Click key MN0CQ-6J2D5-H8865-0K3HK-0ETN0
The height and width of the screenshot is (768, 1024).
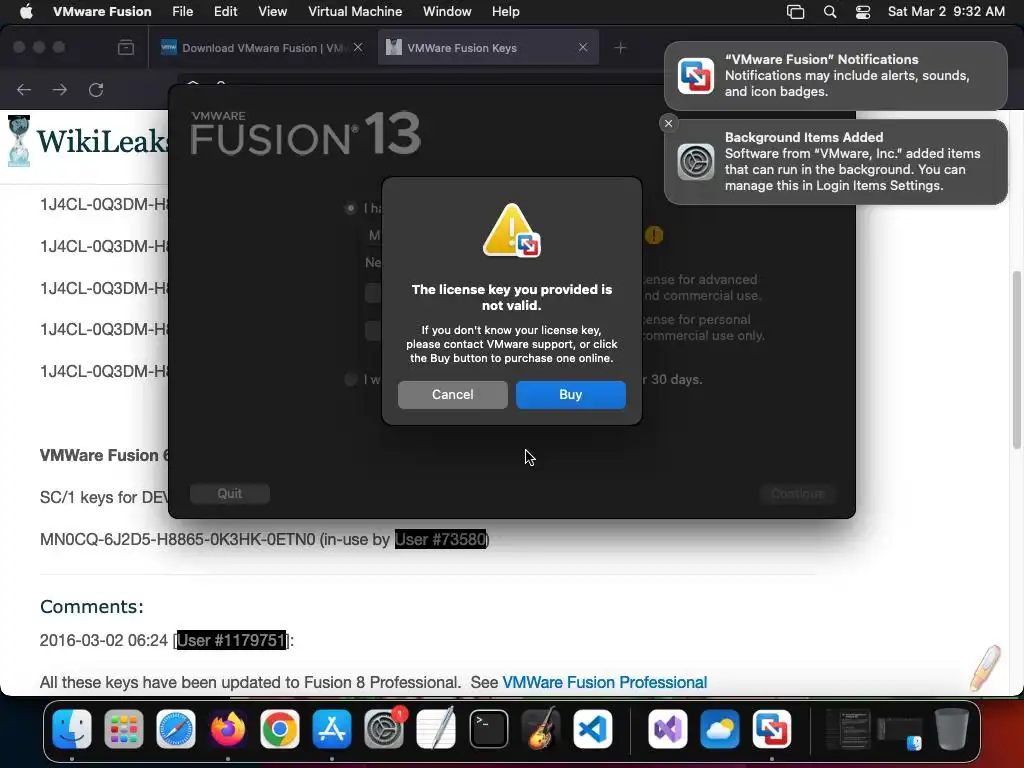(x=178, y=539)
